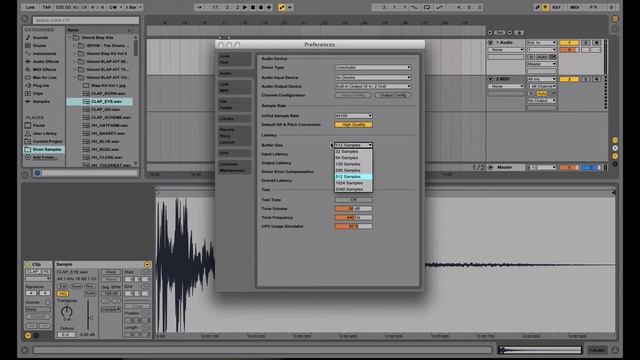Open the Look Feel preferences tab
Viewport: 640px width, 360px height.
[x=235, y=59]
